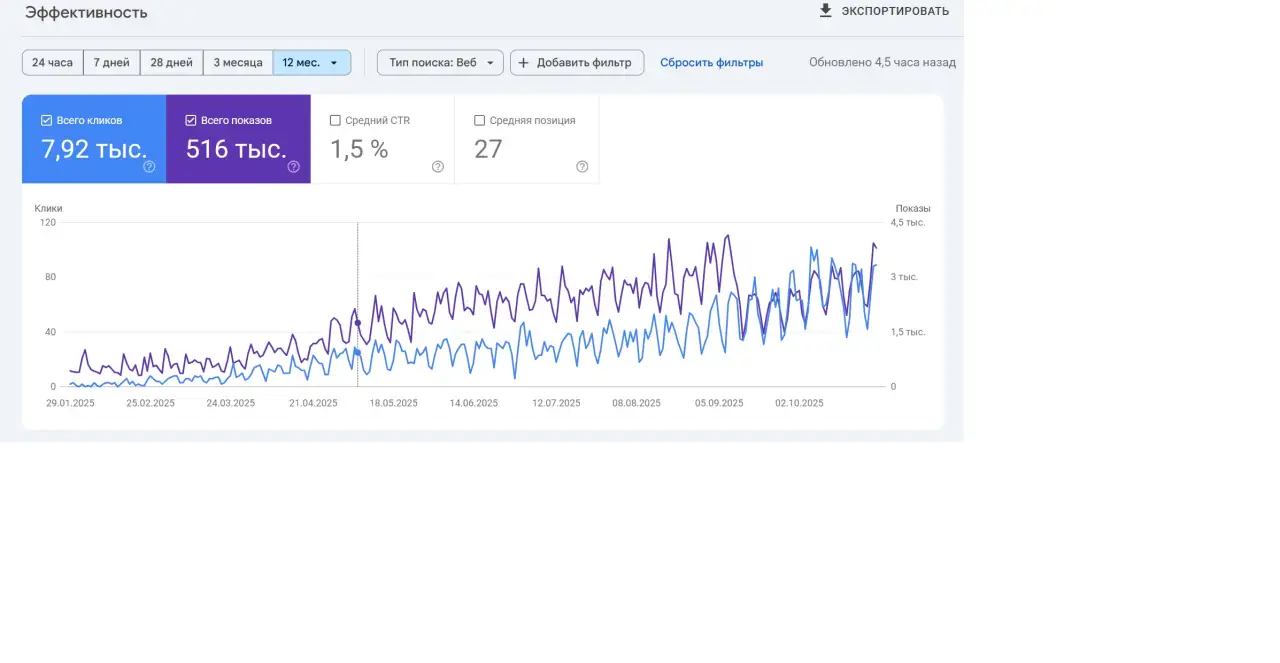Click the help icon on Средний CTR card
Image resolution: width=1280 pixels, height=663 pixels.
(437, 166)
